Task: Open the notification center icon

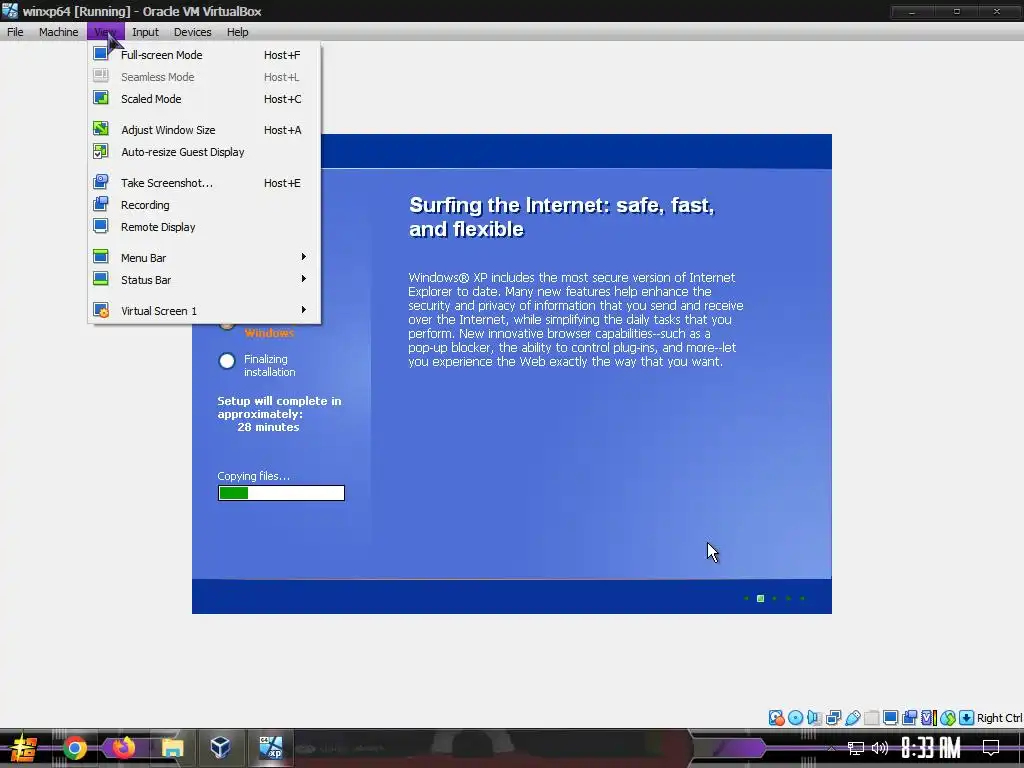Action: [x=991, y=748]
